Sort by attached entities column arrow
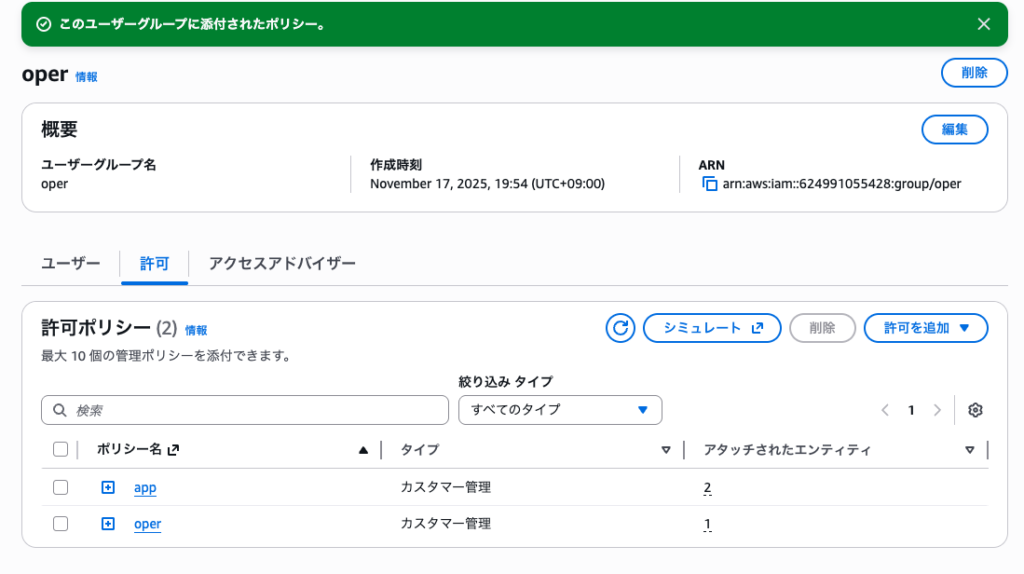This screenshot has width=1024, height=574. click(x=969, y=450)
